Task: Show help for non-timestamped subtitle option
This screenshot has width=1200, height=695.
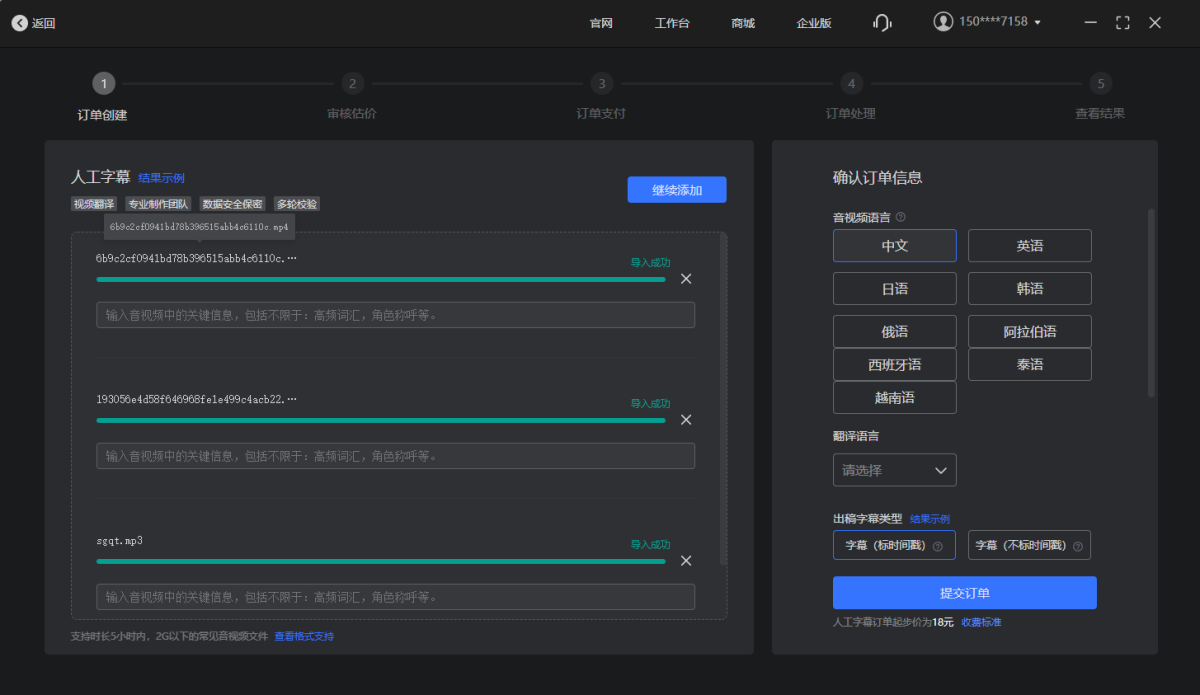Action: [x=1077, y=546]
